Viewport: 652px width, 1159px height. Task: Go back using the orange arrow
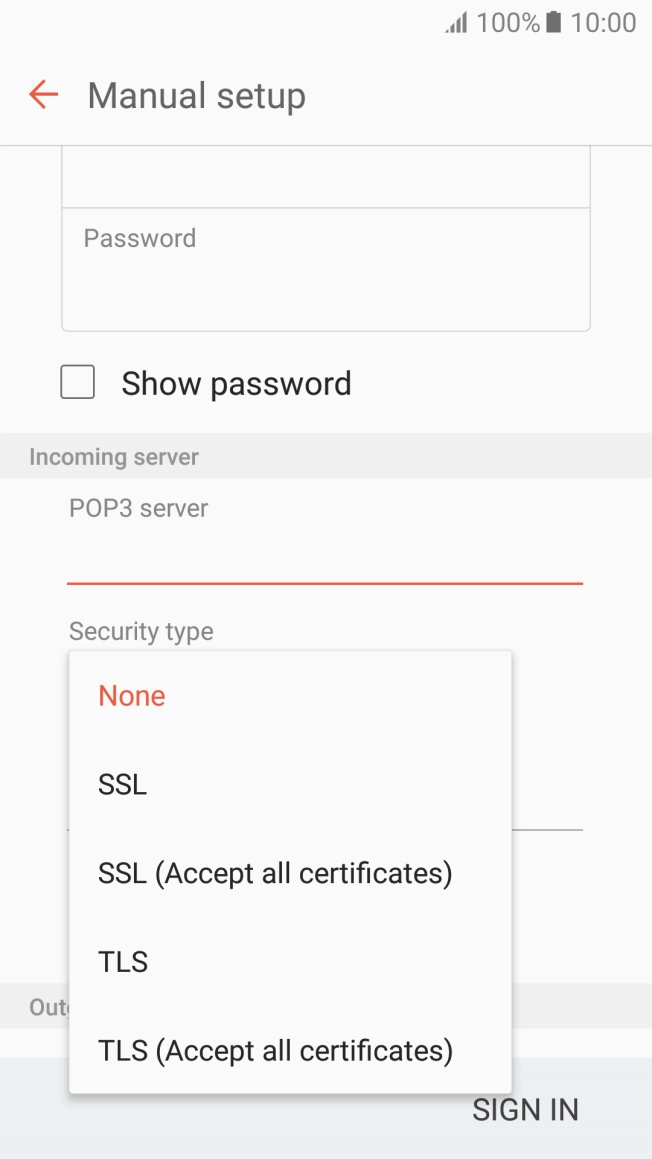(x=43, y=95)
